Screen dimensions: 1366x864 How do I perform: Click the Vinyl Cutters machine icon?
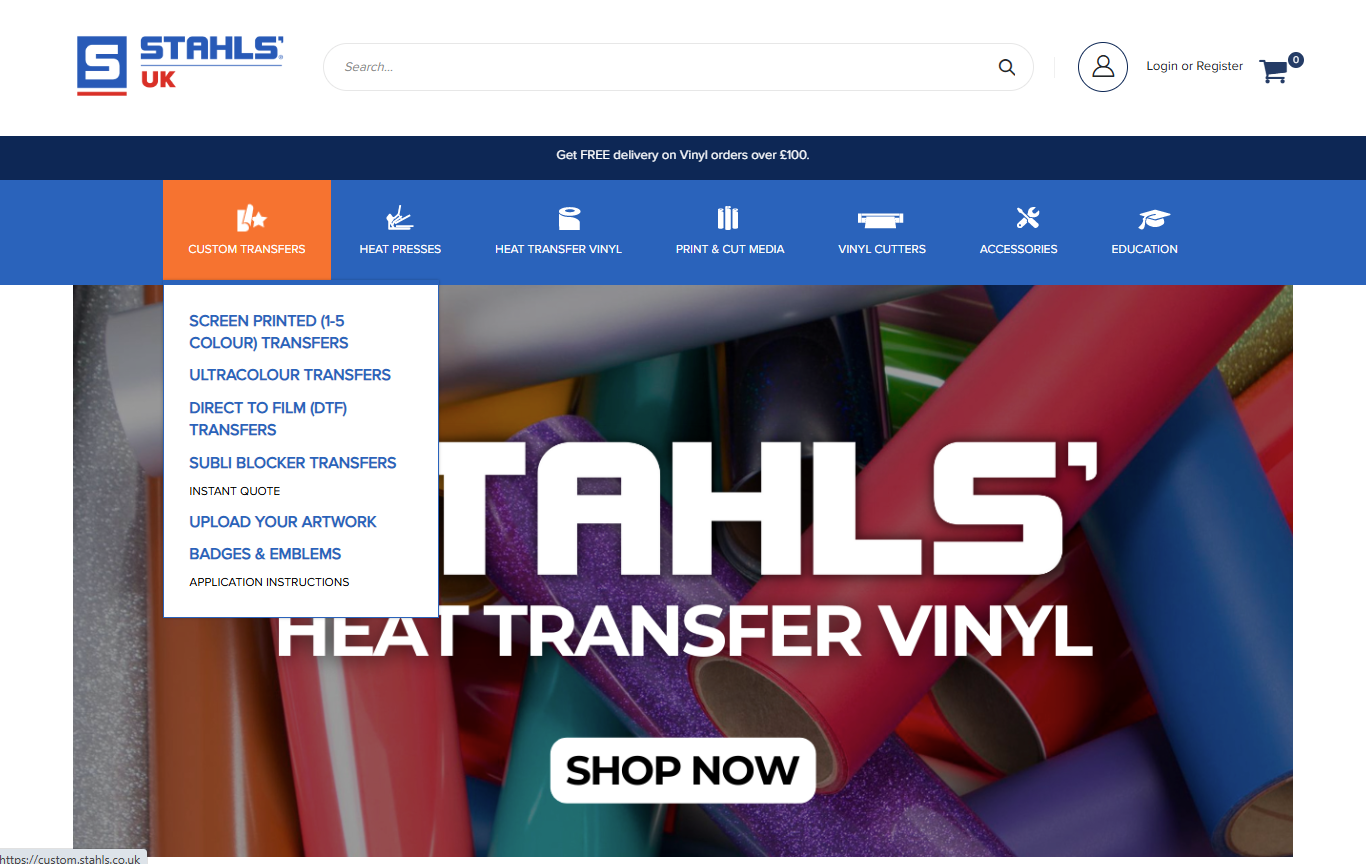coord(881,218)
